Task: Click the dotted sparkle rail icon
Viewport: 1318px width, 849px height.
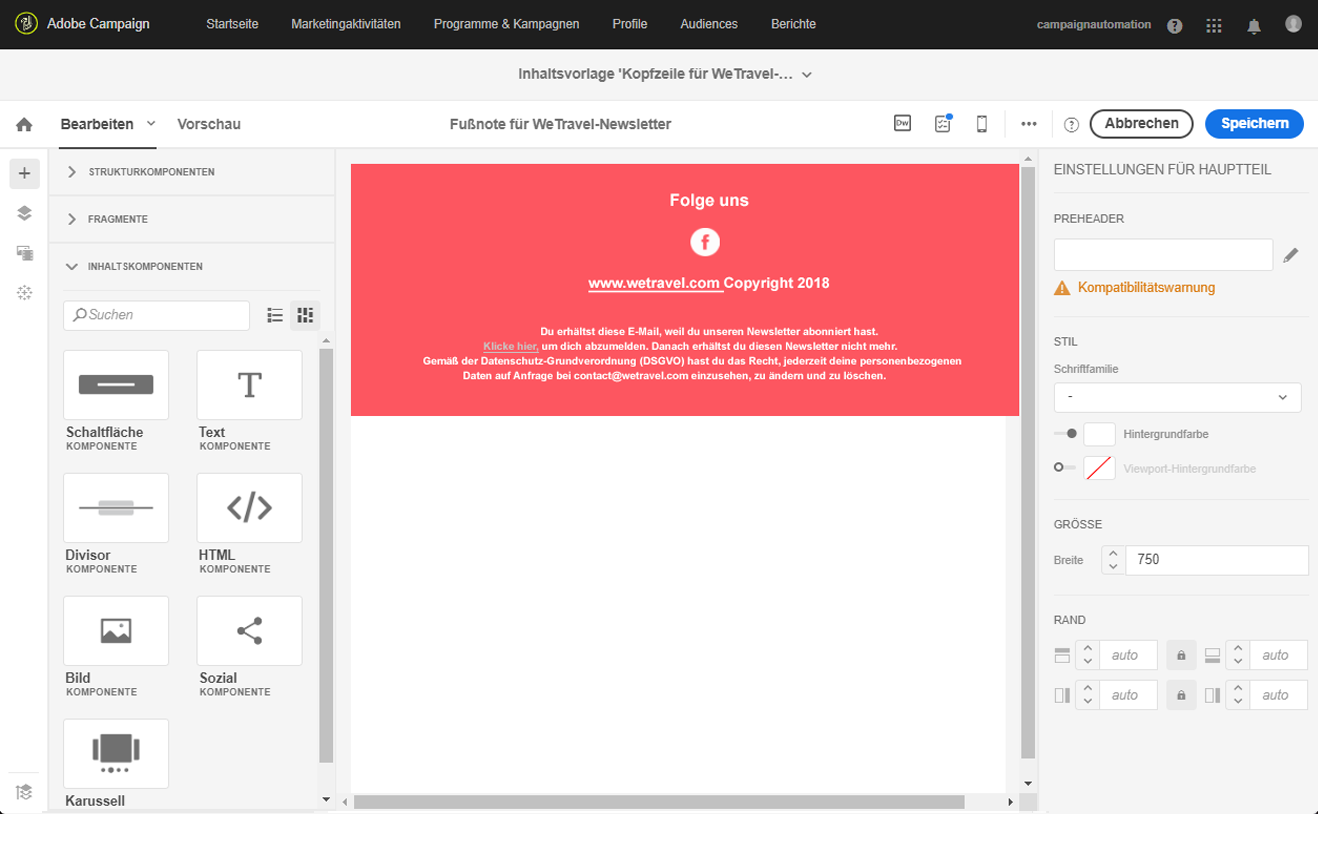Action: (25, 292)
